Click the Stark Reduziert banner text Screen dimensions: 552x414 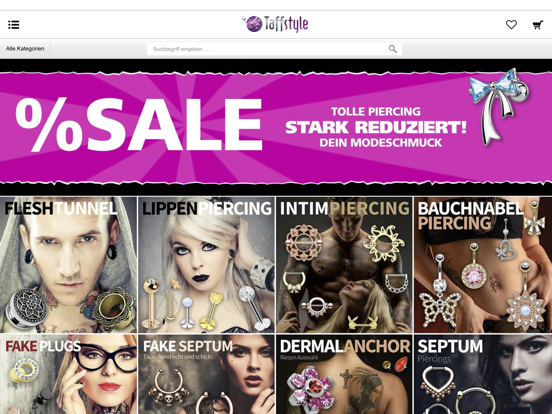click(x=376, y=127)
